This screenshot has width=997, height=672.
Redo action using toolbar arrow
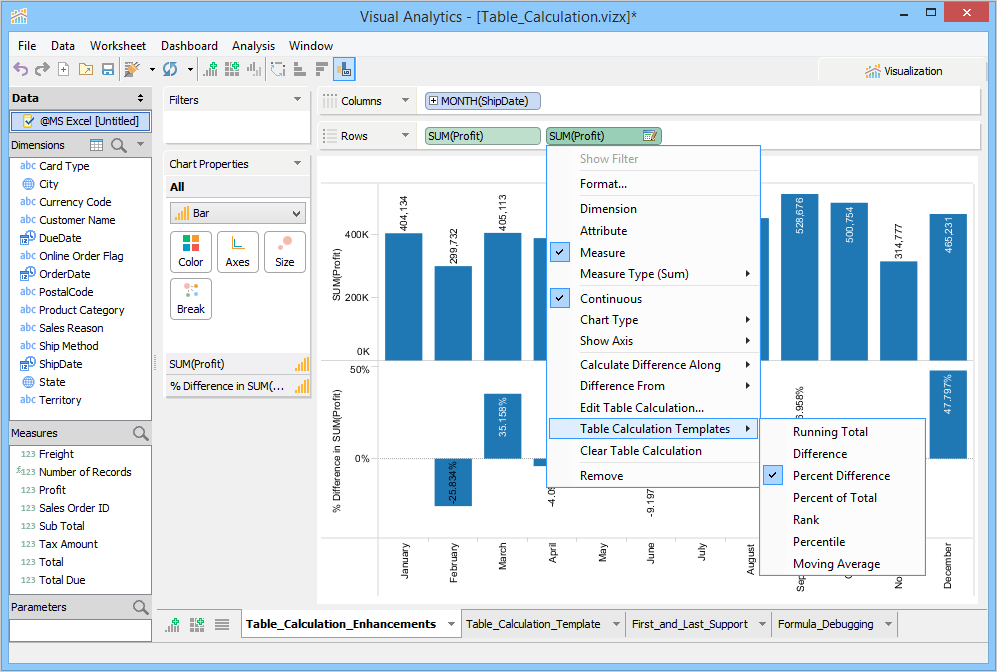(x=42, y=69)
